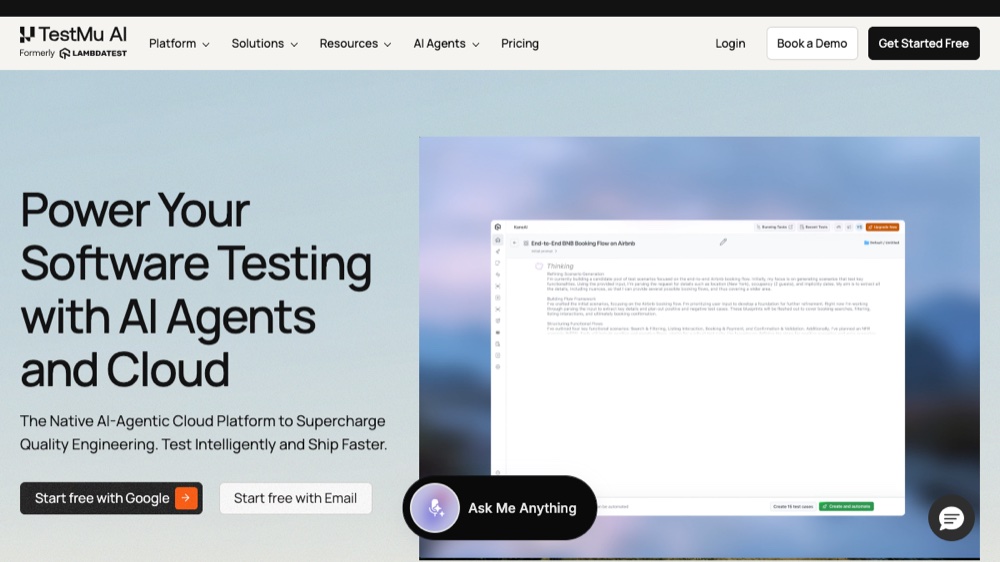Click the Create 15 test cases button
Image resolution: width=1000 pixels, height=562 pixels.
(x=793, y=507)
